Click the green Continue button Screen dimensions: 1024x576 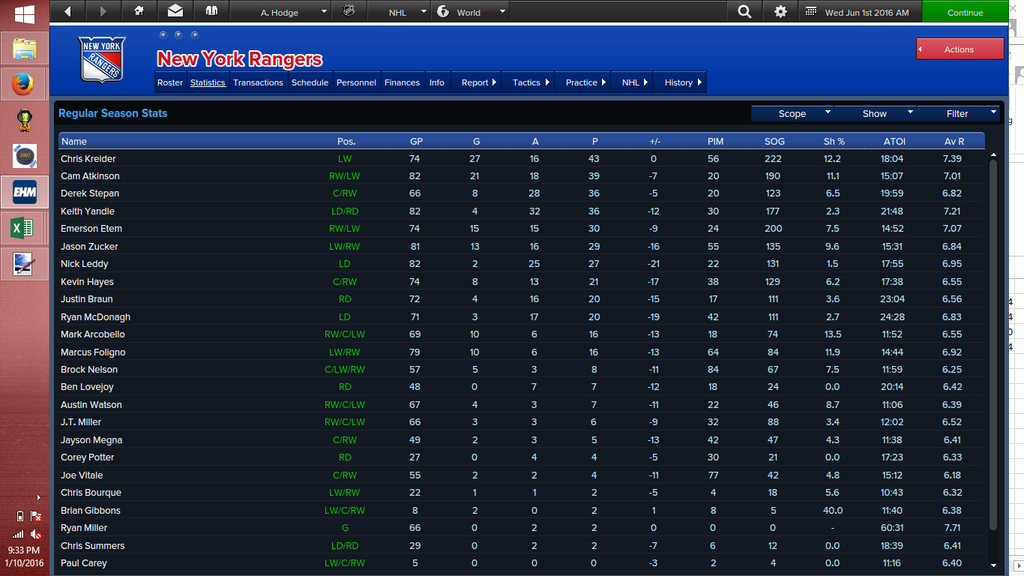[x=965, y=12]
